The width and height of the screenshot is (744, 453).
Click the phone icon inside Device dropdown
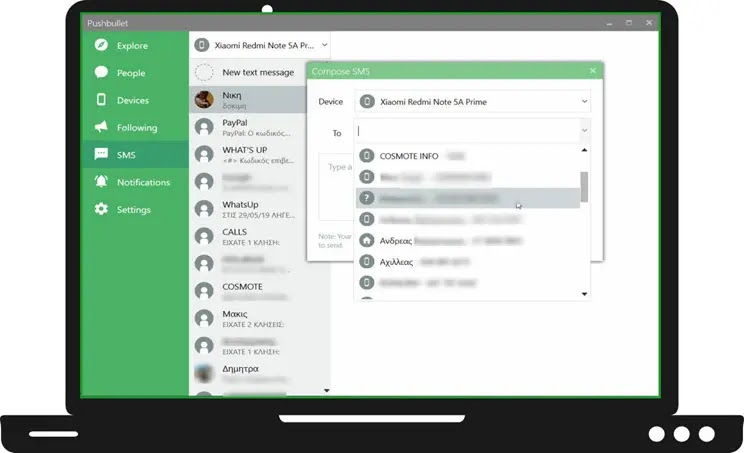pos(367,102)
